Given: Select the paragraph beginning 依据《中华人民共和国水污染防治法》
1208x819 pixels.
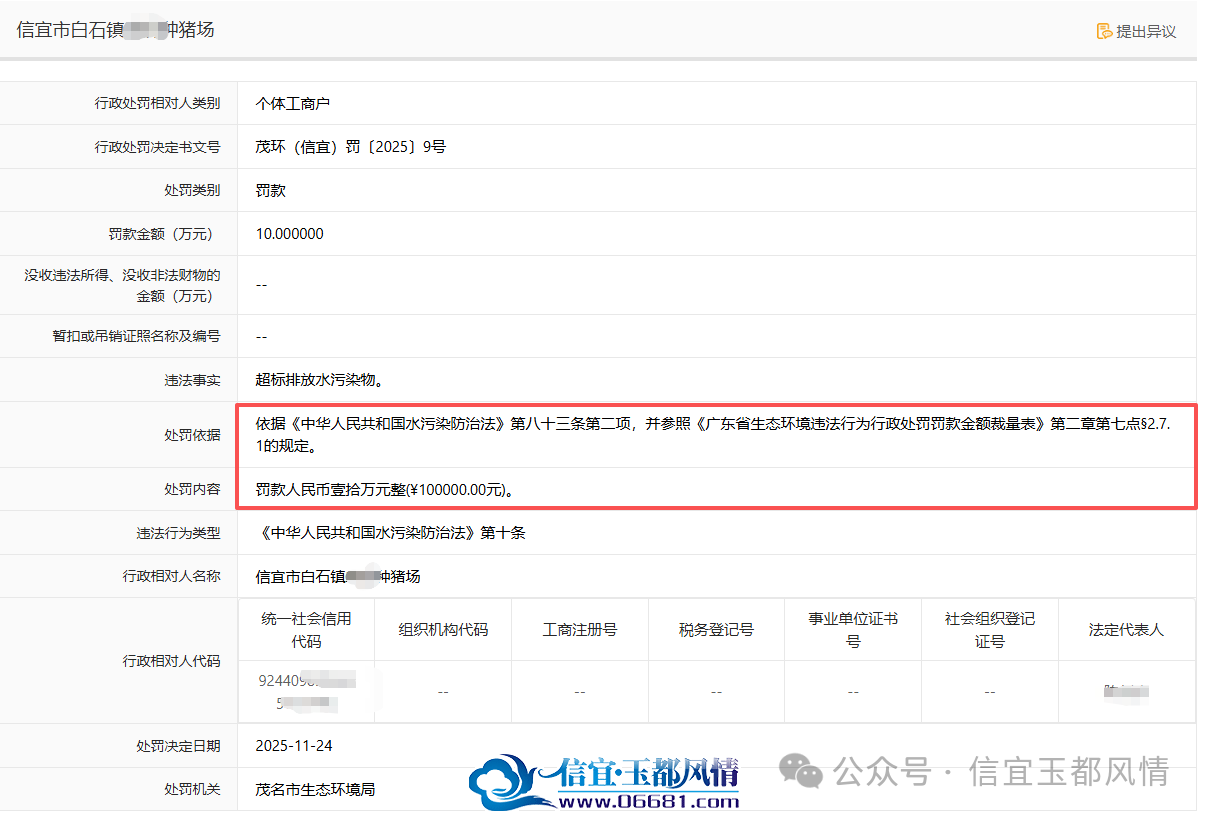Looking at the screenshot, I should pyautogui.click(x=713, y=435).
